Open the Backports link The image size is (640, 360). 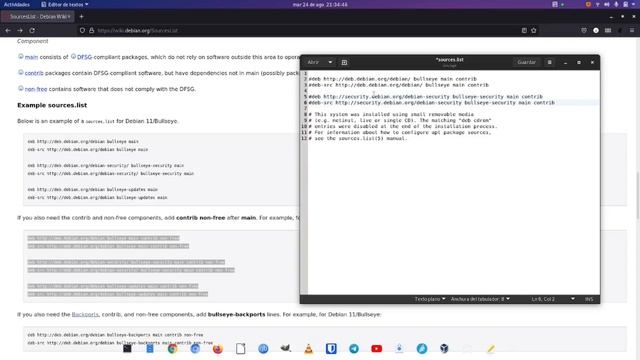click(85, 315)
